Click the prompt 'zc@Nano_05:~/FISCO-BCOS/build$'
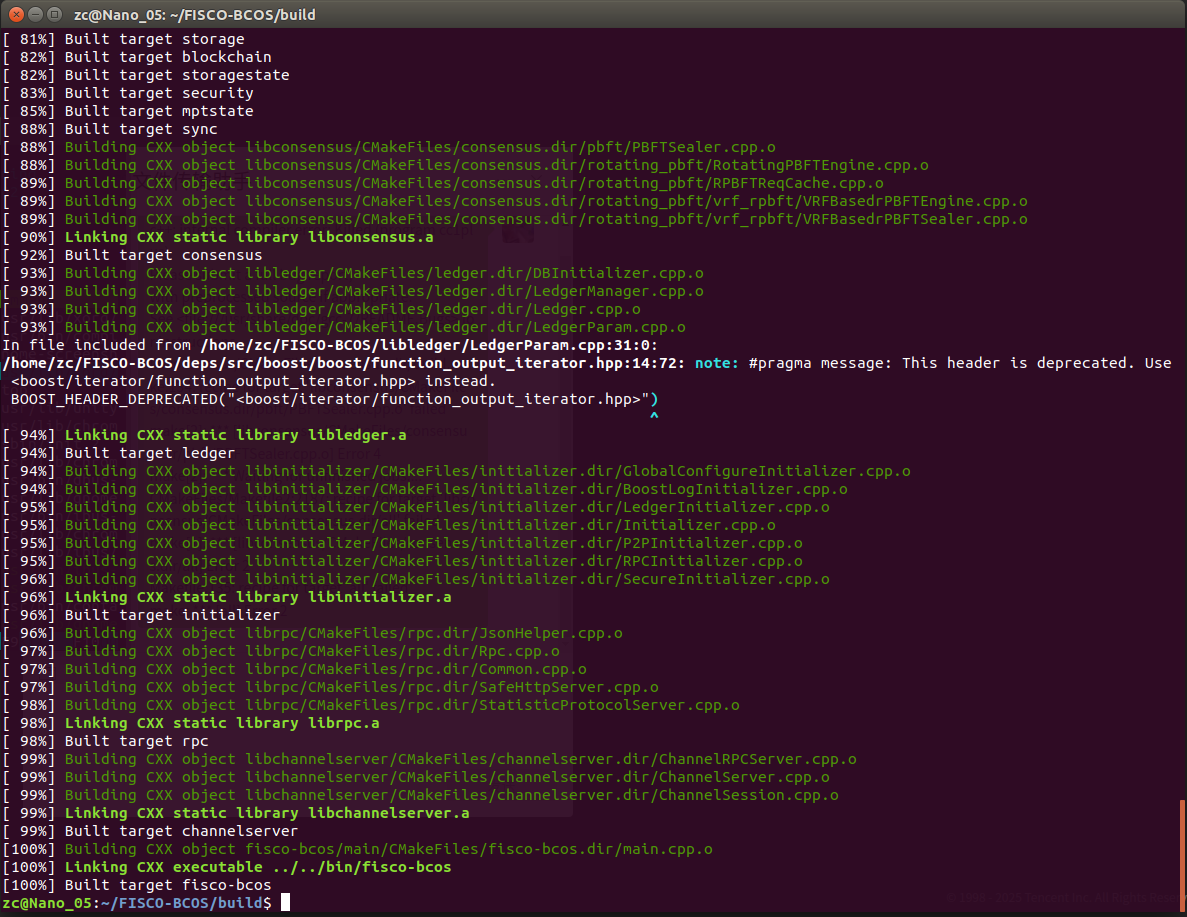 coord(137,904)
